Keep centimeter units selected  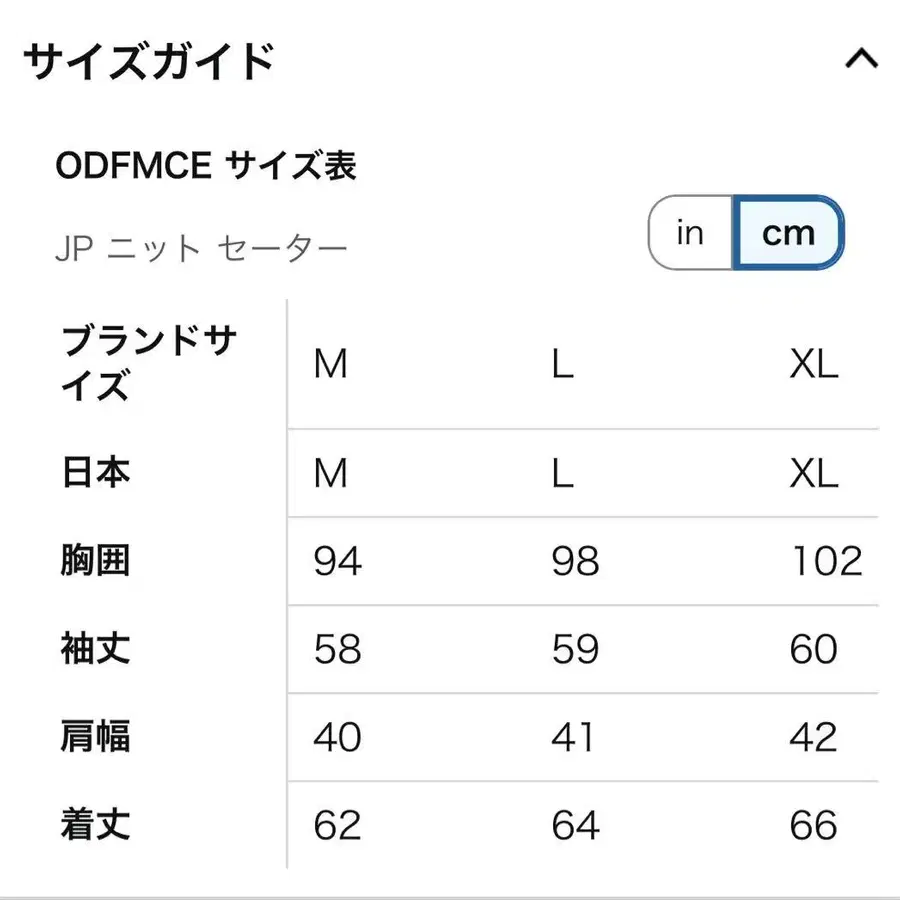point(789,233)
